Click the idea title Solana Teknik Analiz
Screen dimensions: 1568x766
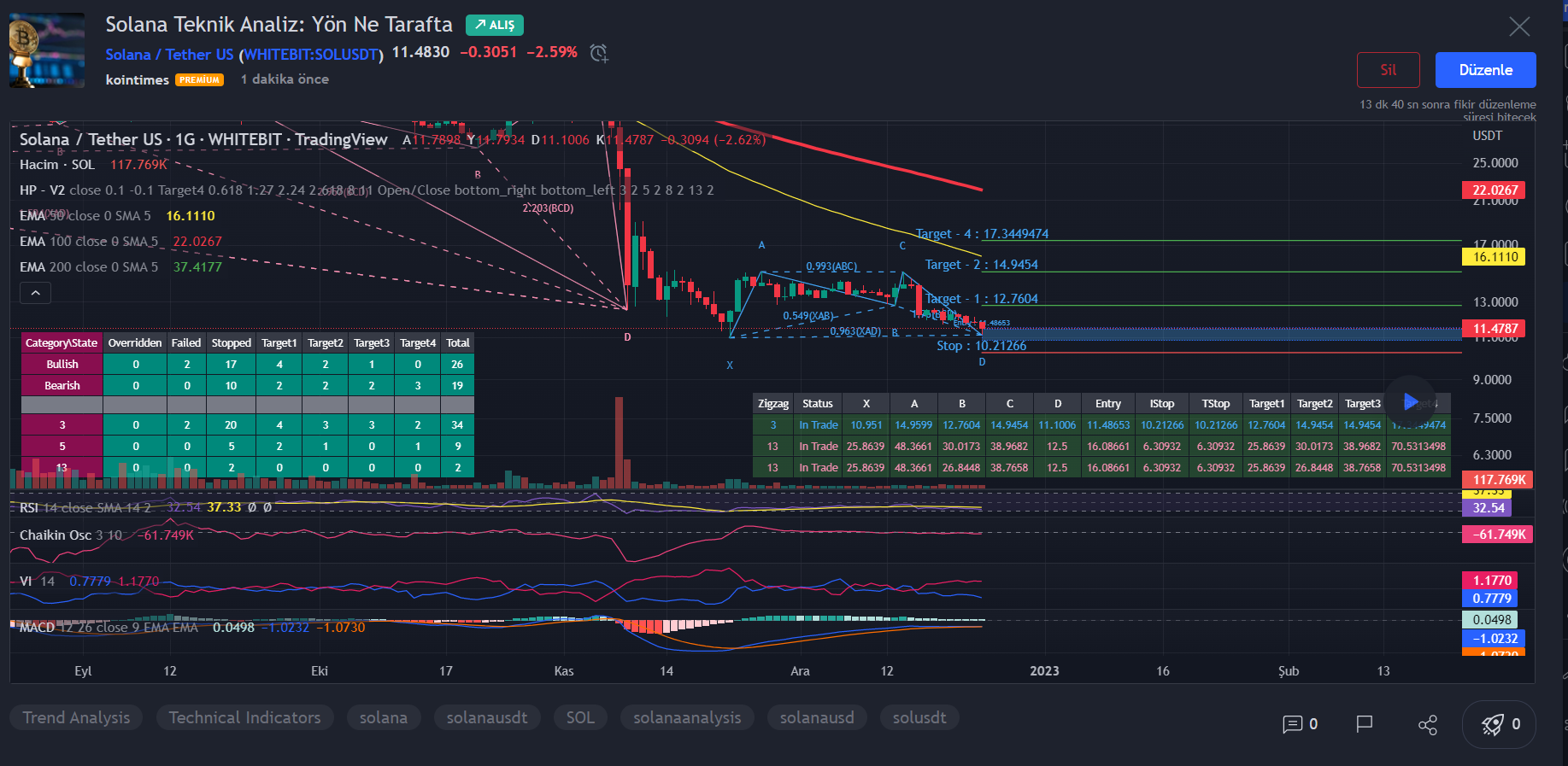(279, 25)
